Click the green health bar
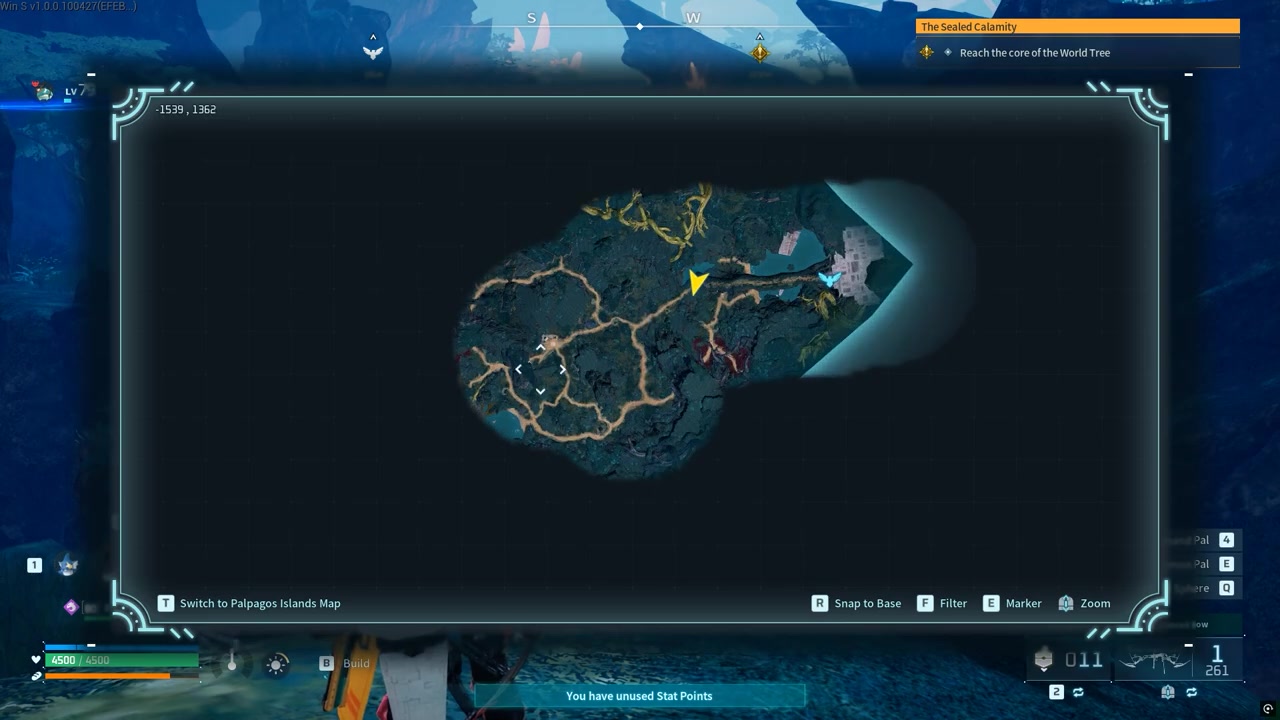Viewport: 1280px width, 720px height. (x=121, y=660)
